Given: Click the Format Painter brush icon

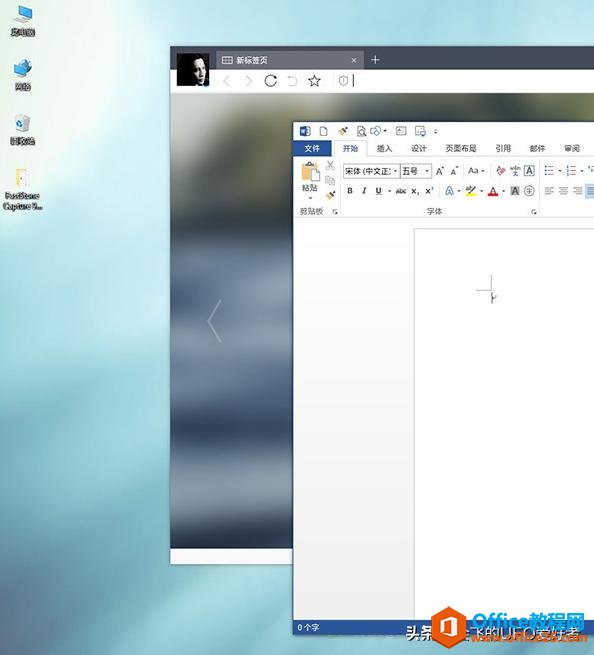Looking at the screenshot, I should (x=330, y=195).
